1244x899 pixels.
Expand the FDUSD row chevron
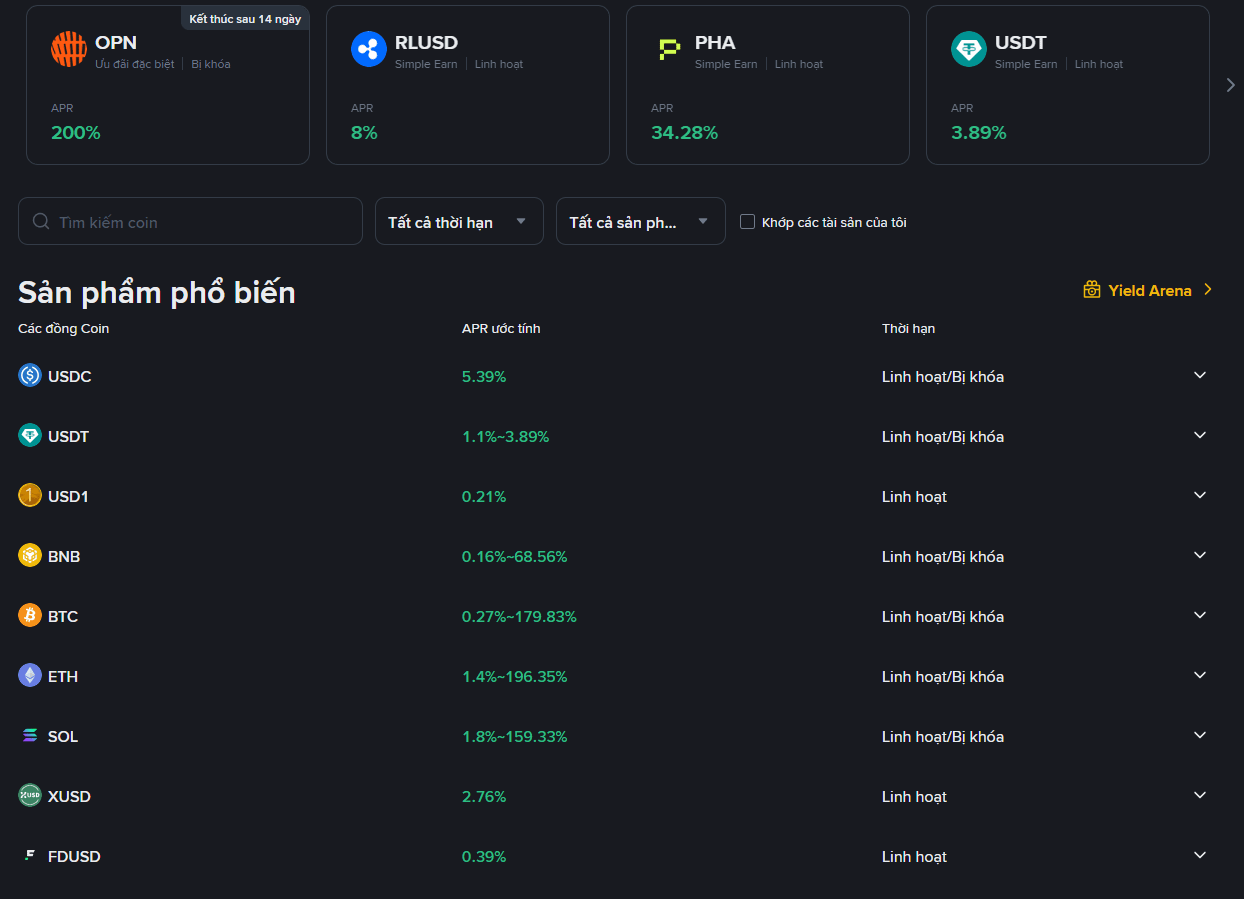click(x=1200, y=855)
